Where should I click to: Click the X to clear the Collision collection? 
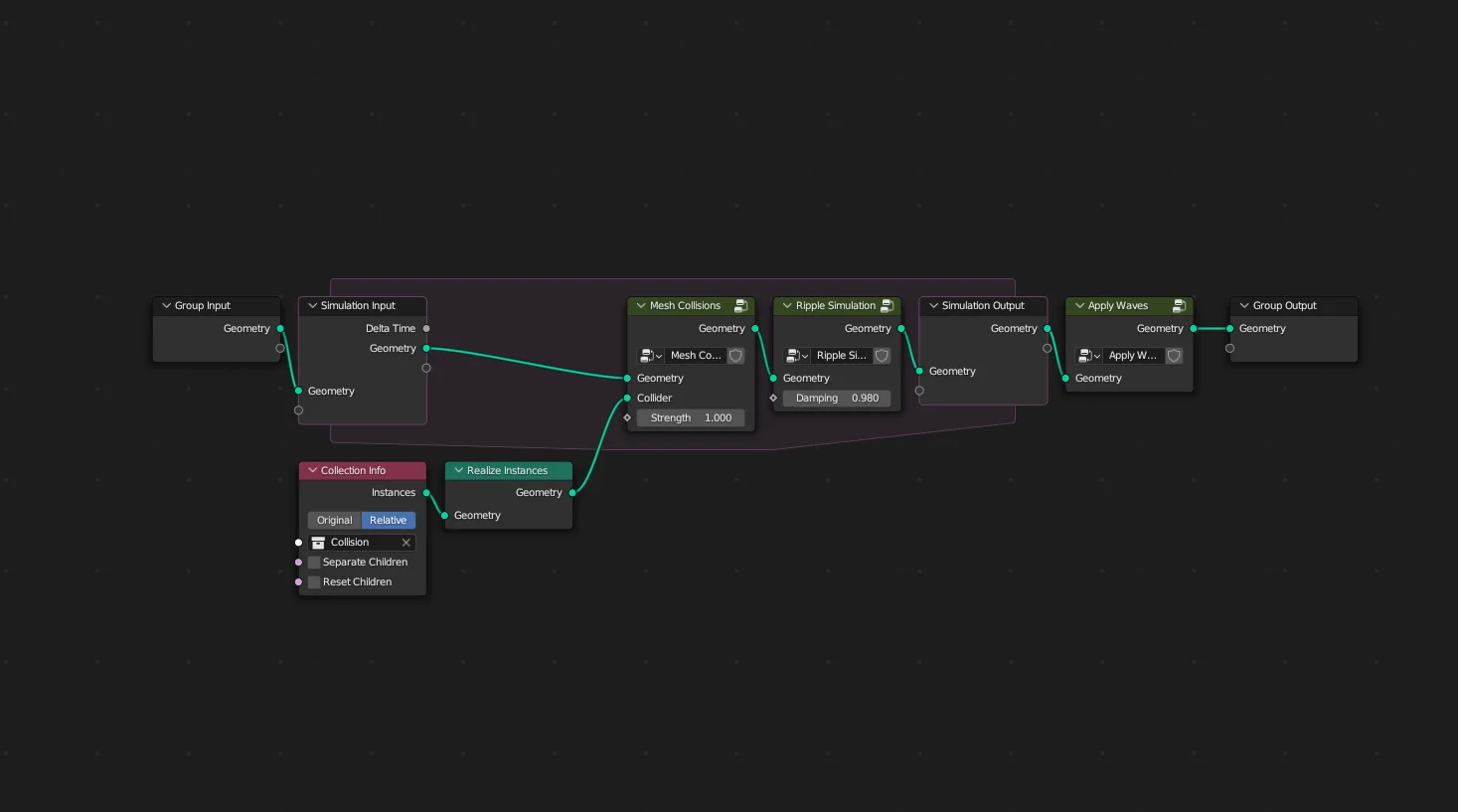tap(405, 542)
